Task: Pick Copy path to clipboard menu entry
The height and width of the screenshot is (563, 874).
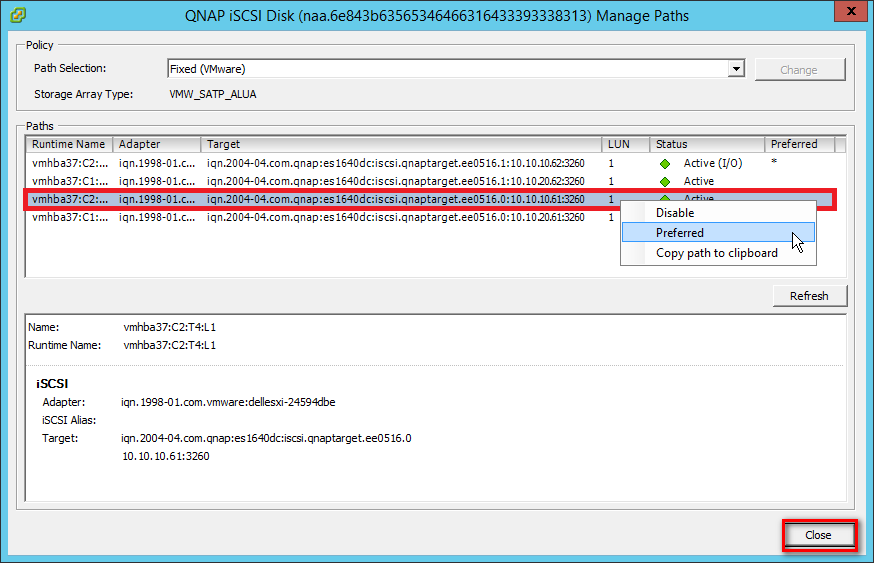Action: [x=716, y=253]
